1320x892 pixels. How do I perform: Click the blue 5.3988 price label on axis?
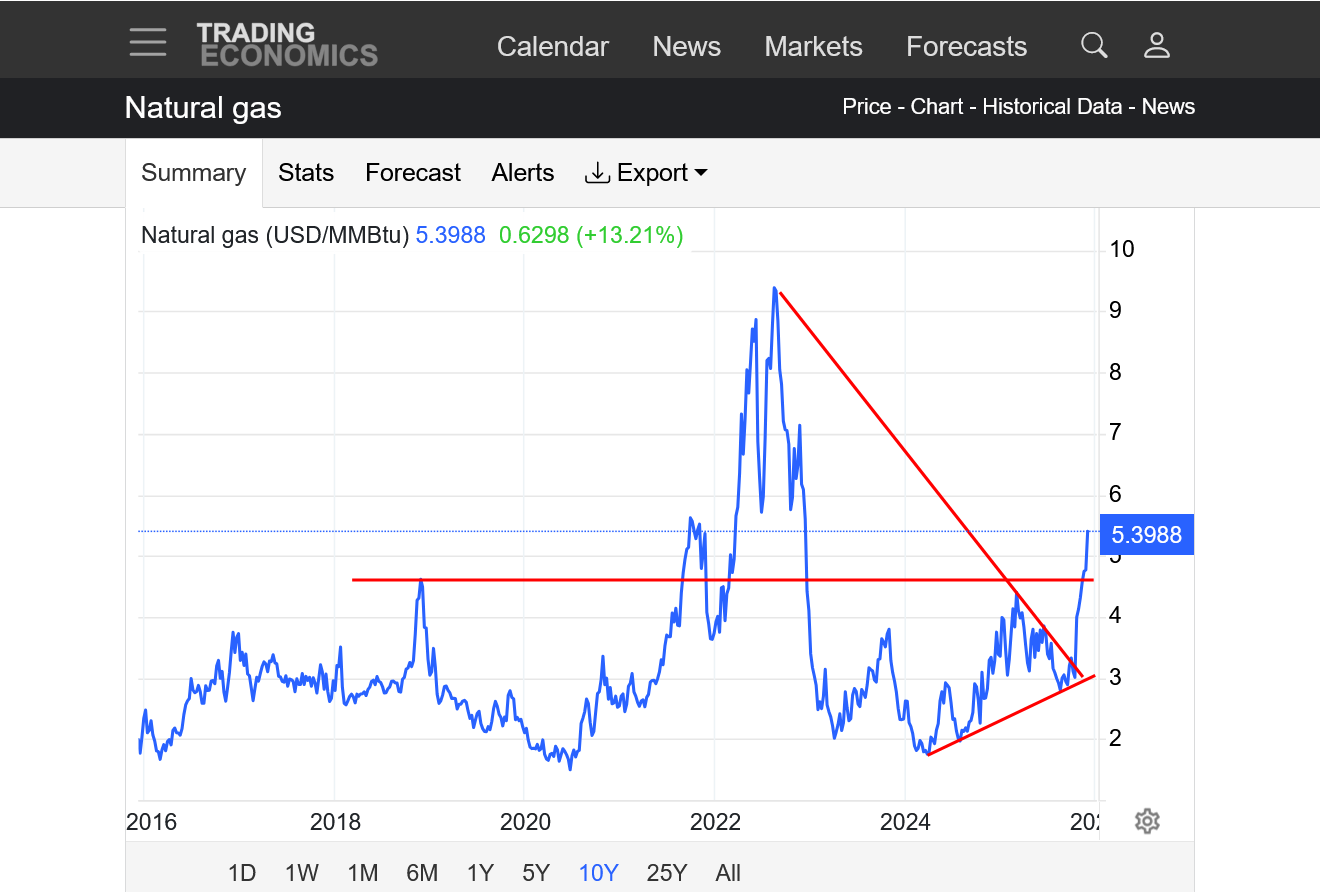point(1146,535)
